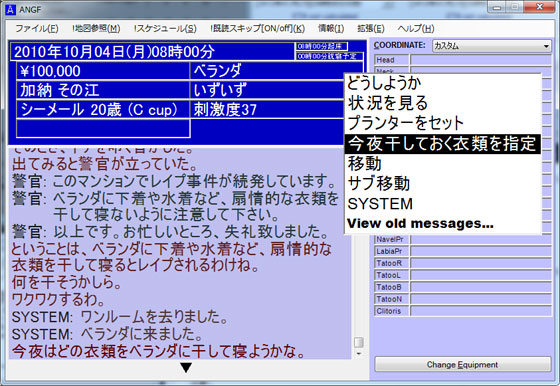Click the Change Equipment button
560x386 pixels.
462,365
